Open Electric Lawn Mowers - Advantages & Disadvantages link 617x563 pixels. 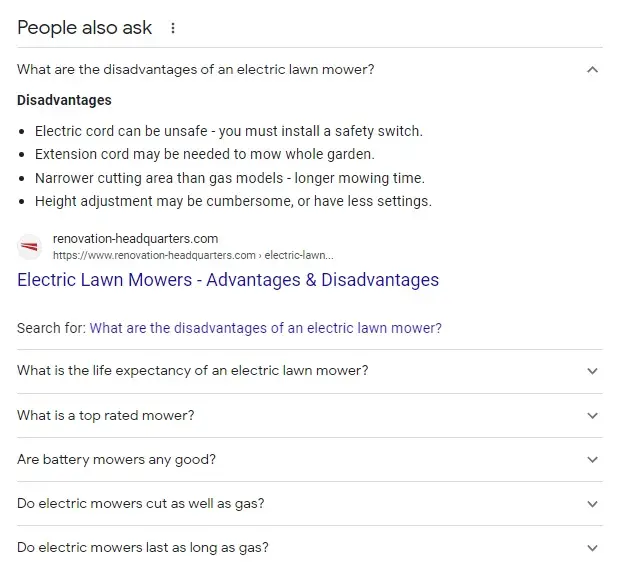pyautogui.click(x=228, y=280)
